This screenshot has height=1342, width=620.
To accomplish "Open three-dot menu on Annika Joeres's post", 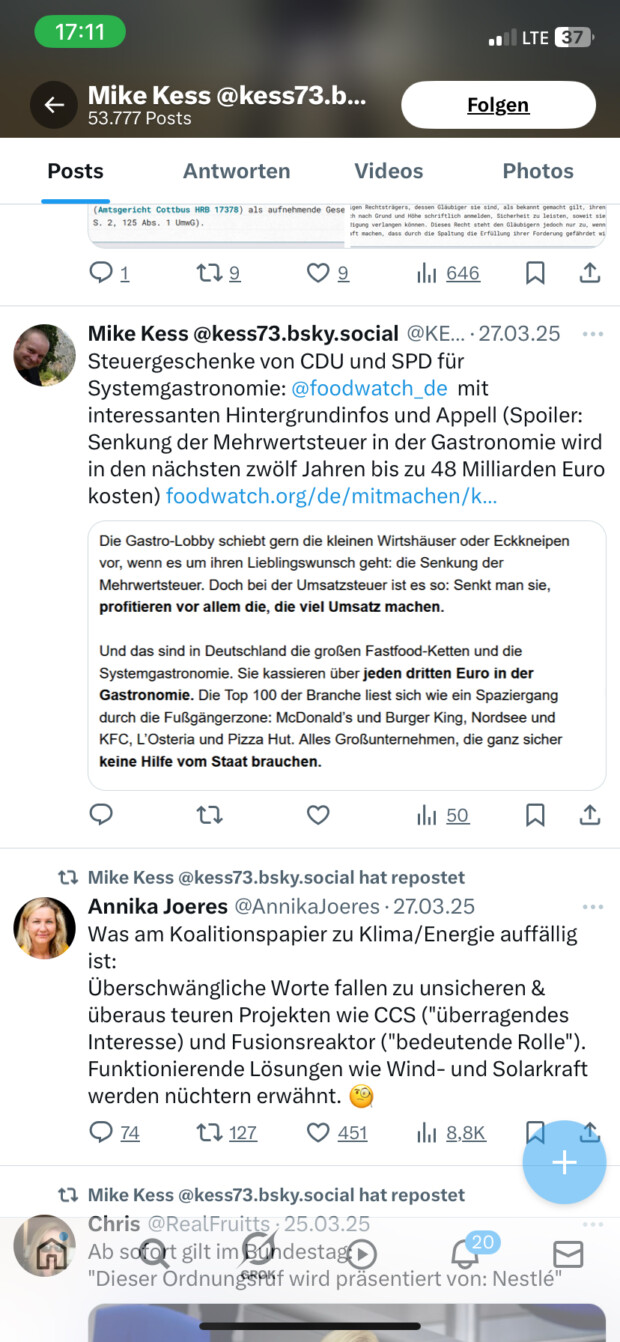I will [x=593, y=907].
